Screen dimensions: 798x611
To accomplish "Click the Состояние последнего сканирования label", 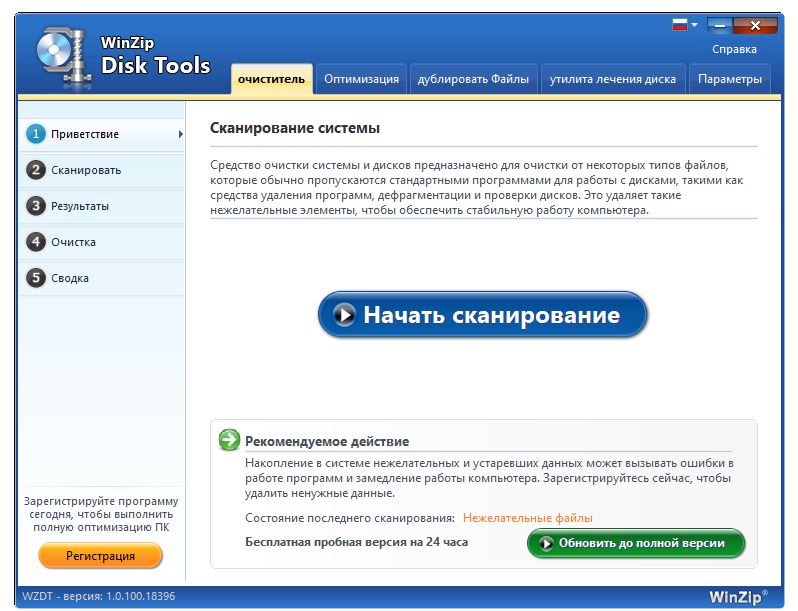I will 350,518.
